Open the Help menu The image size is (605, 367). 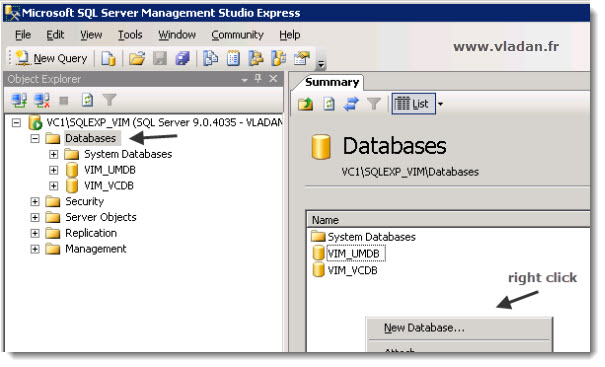[290, 35]
